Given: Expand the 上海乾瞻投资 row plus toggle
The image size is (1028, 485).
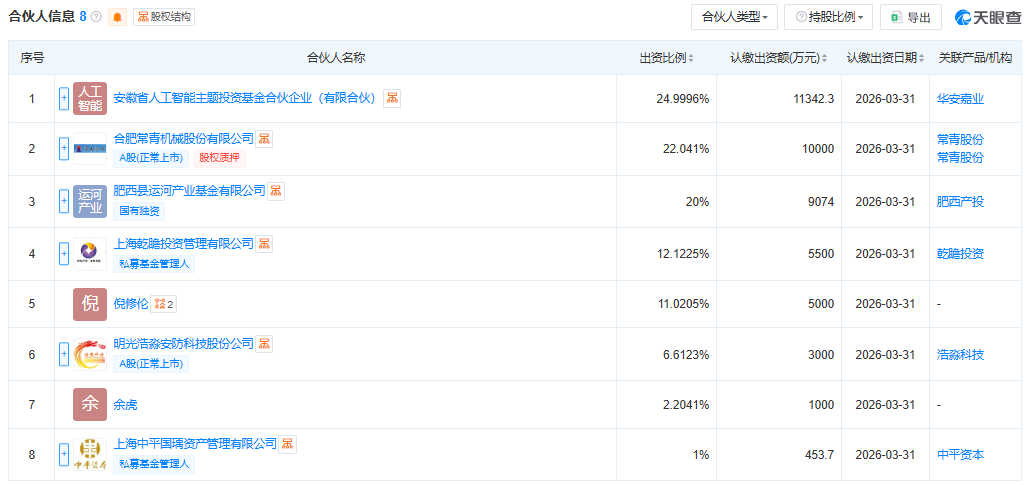Looking at the screenshot, I should [64, 254].
